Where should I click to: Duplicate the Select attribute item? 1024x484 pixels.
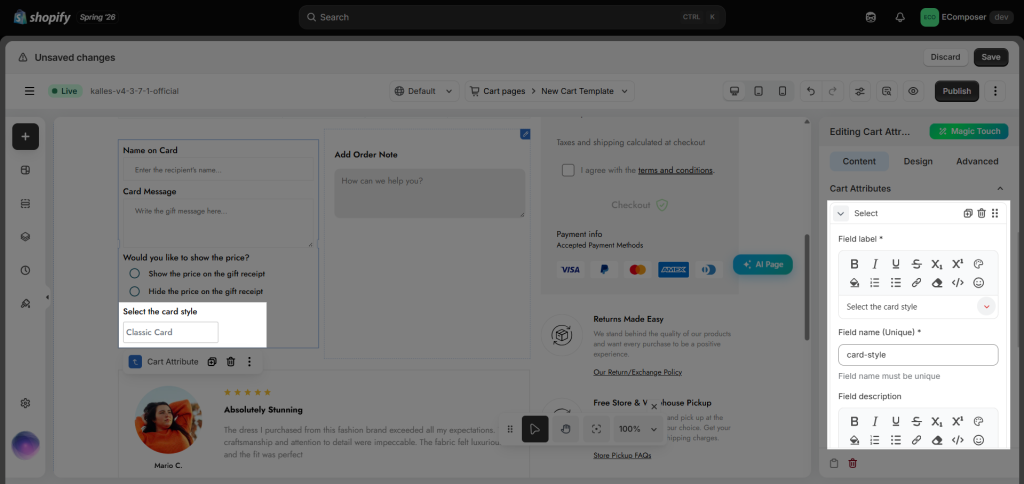tap(968, 213)
